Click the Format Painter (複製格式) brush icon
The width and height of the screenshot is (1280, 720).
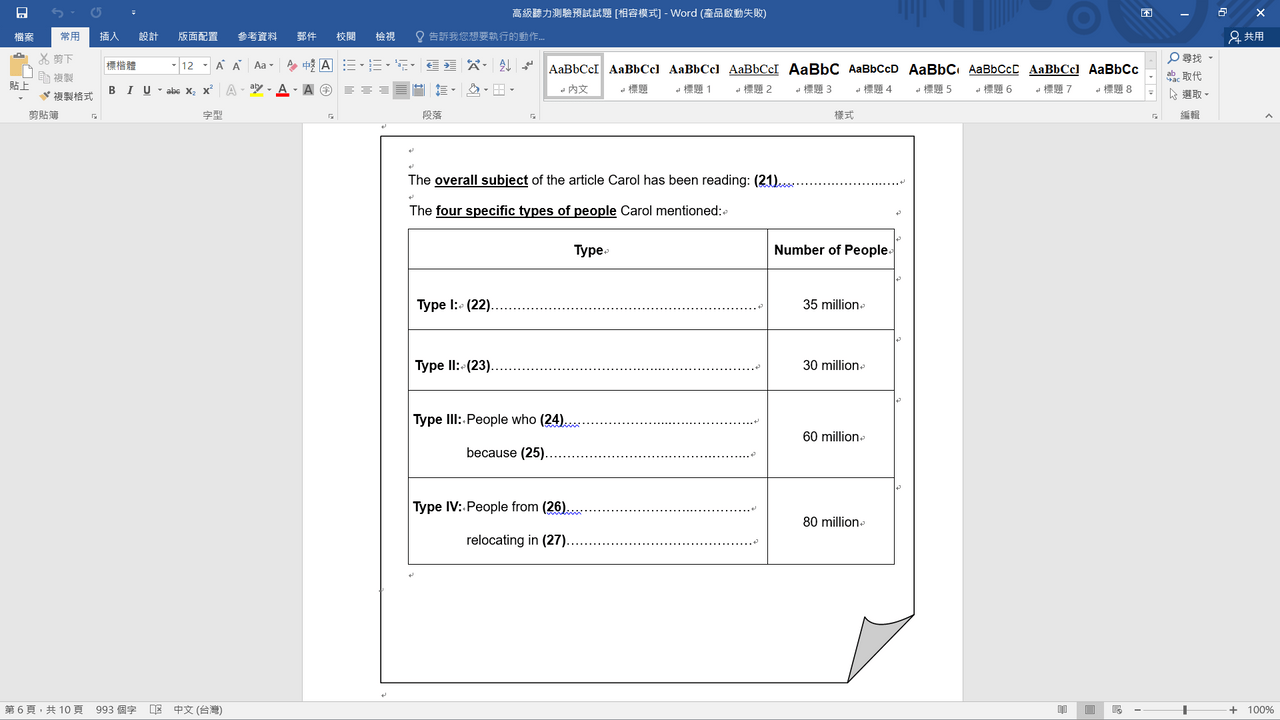pos(45,96)
